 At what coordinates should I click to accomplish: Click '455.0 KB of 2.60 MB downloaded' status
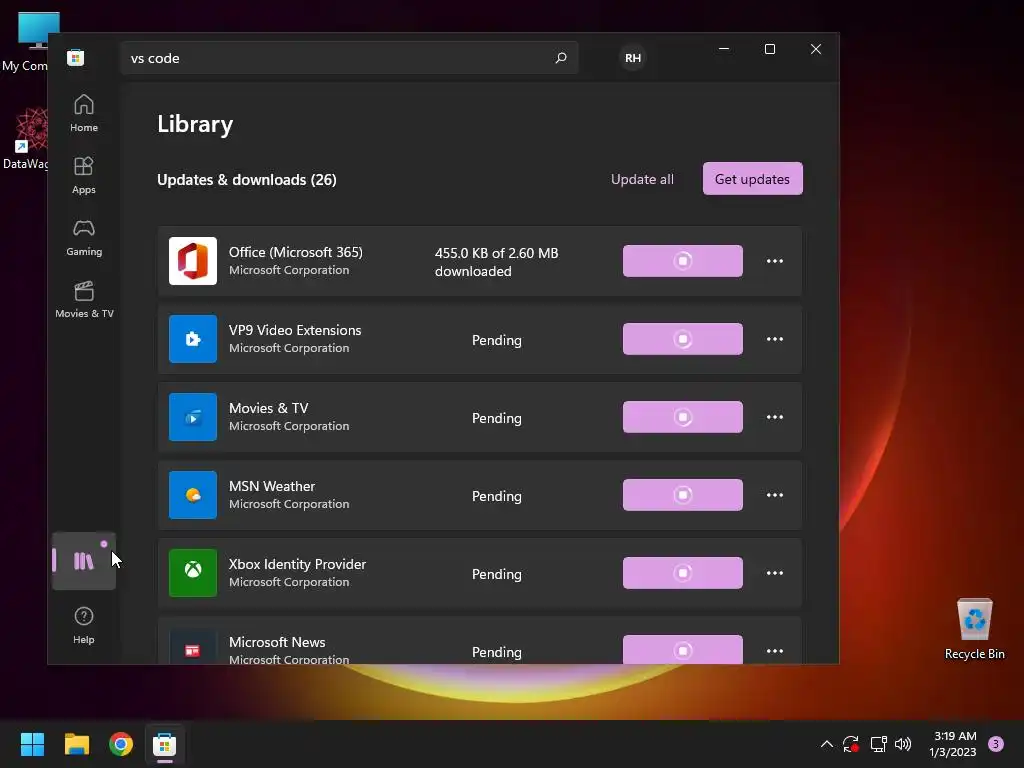[496, 262]
